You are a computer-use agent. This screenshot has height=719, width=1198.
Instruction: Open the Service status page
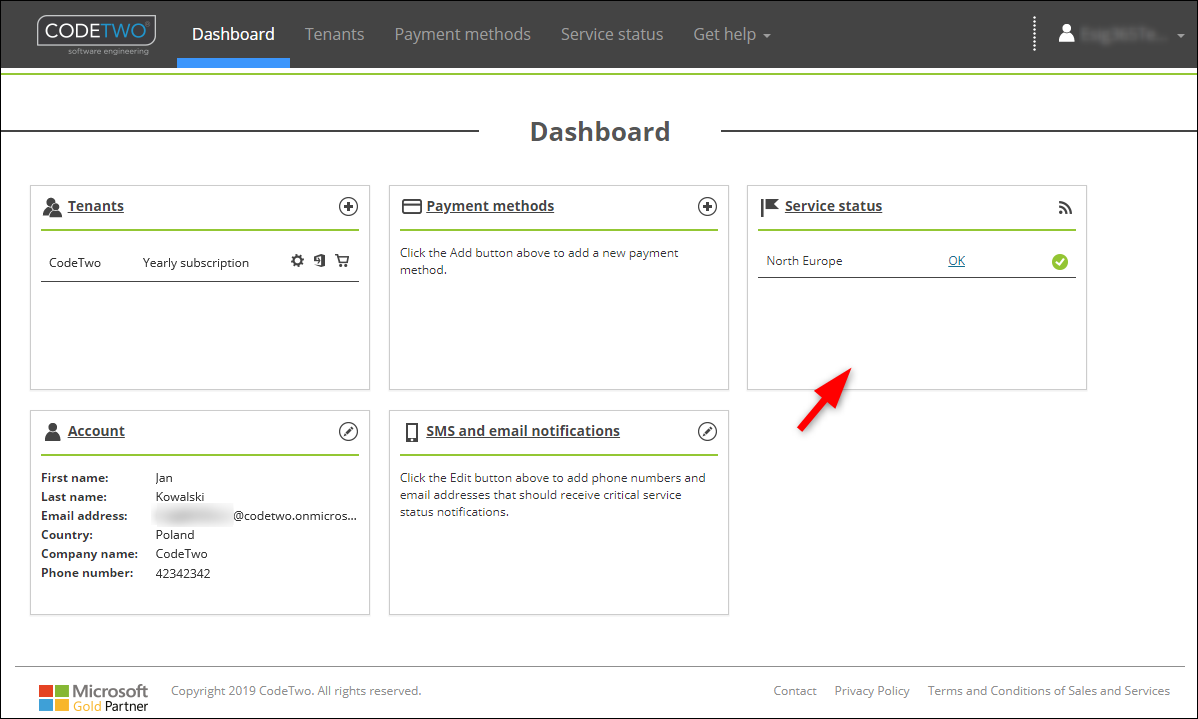click(x=611, y=33)
